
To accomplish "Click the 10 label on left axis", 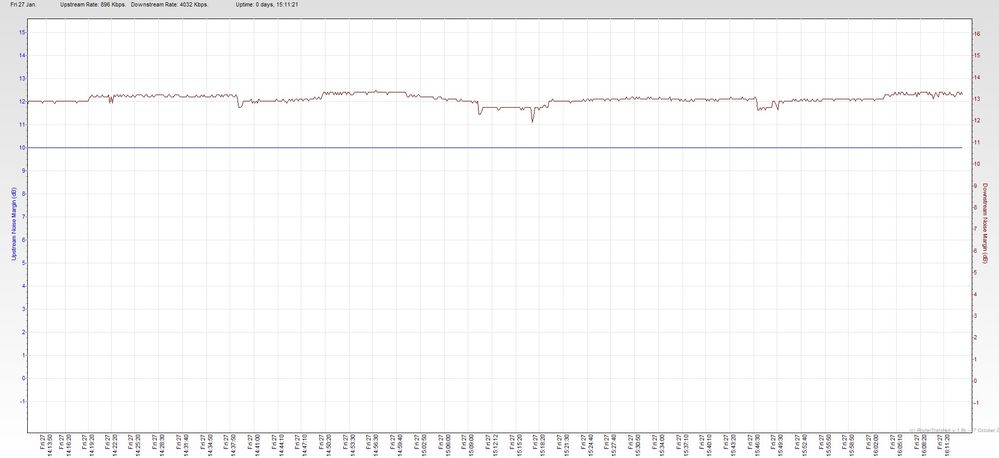I will [21, 148].
